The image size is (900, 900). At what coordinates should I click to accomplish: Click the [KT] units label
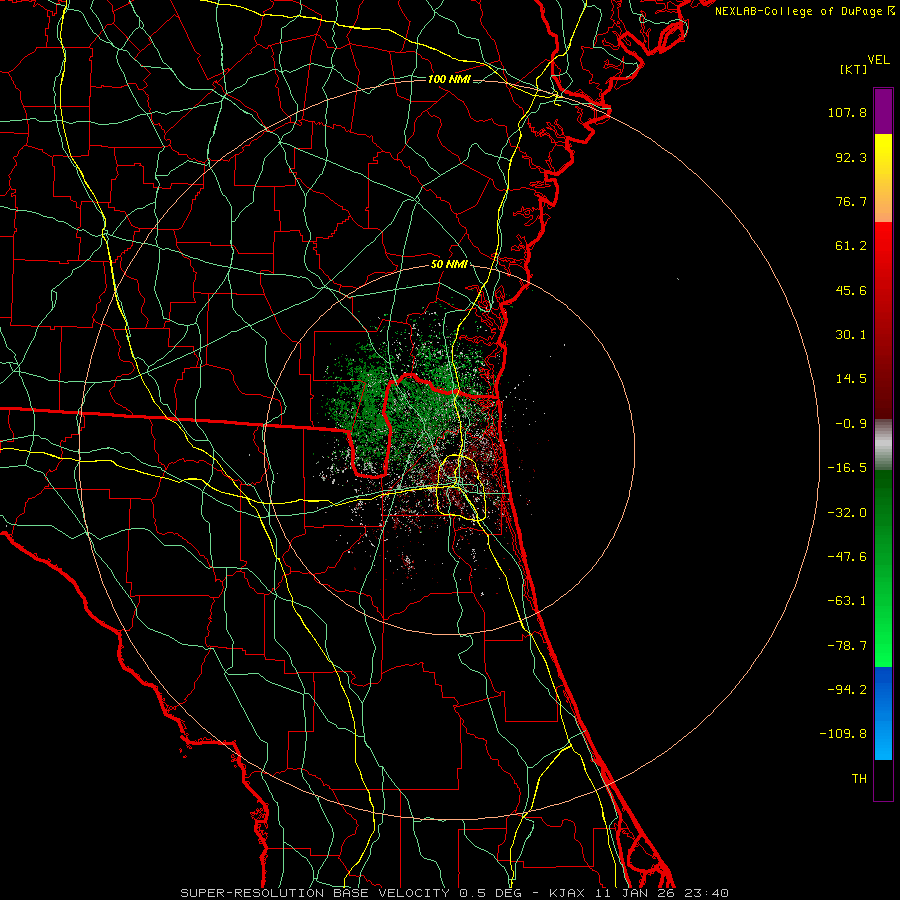click(853, 69)
